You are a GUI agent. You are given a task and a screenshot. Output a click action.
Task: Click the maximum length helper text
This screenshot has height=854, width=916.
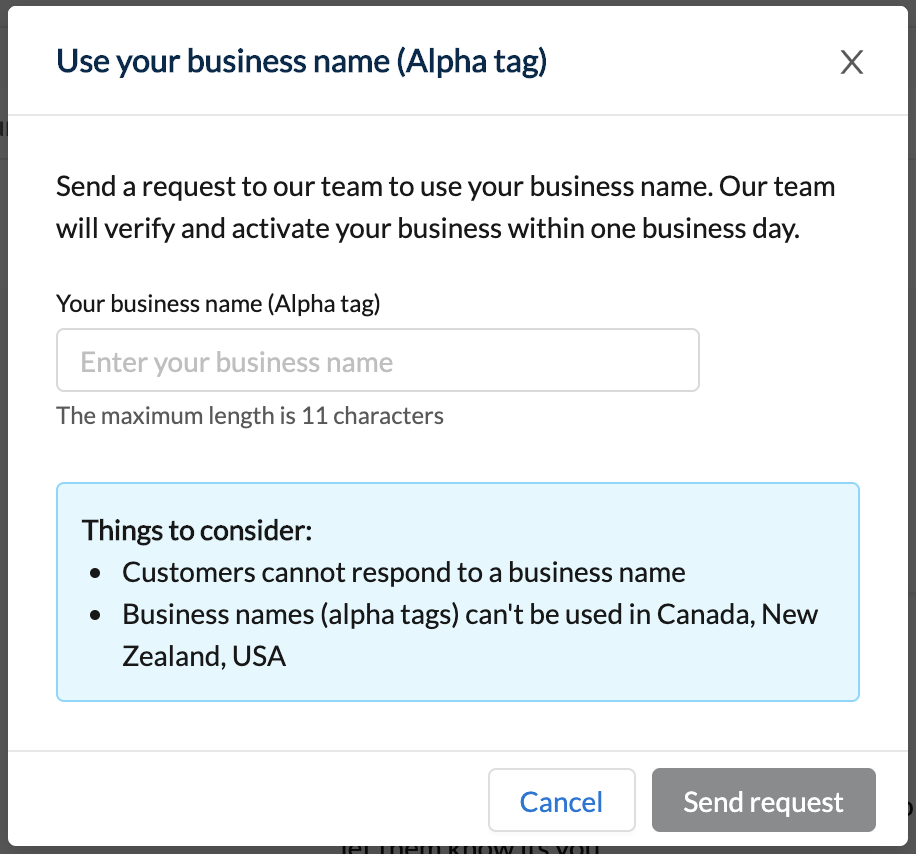pos(249,415)
